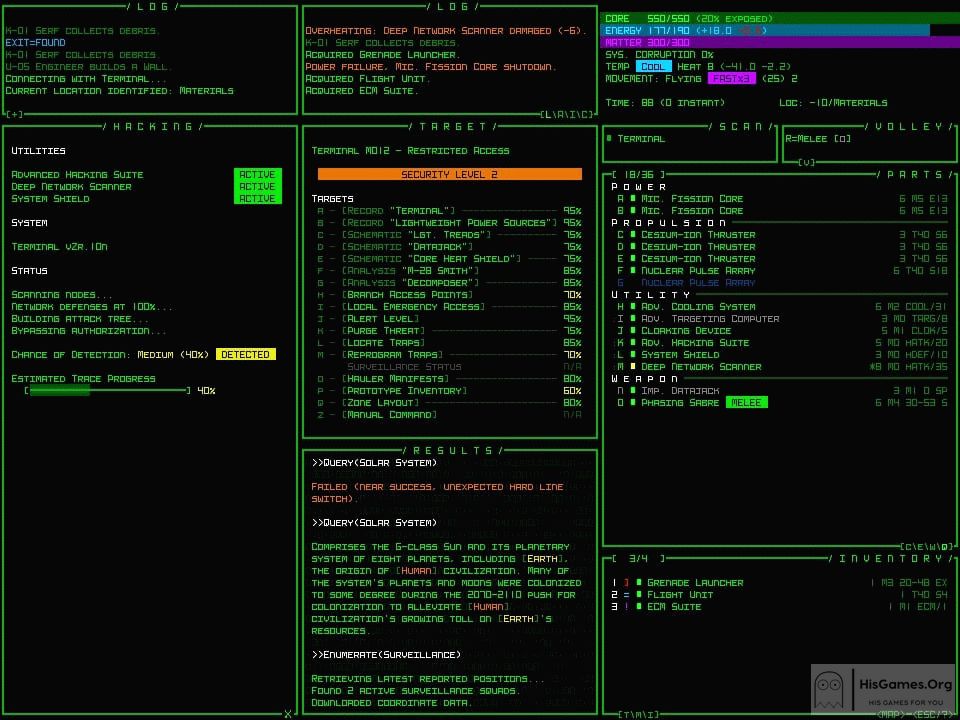Viewport: 960px width, 720px height.
Task: Click ">>Enumerate(Surveillance)" results line
Action: pyautogui.click(x=386, y=655)
